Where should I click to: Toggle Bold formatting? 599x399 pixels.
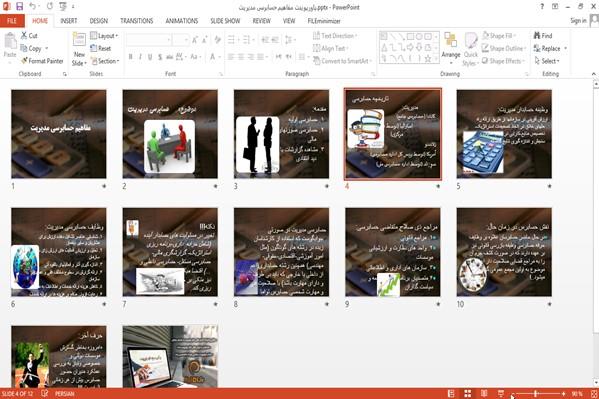point(131,57)
